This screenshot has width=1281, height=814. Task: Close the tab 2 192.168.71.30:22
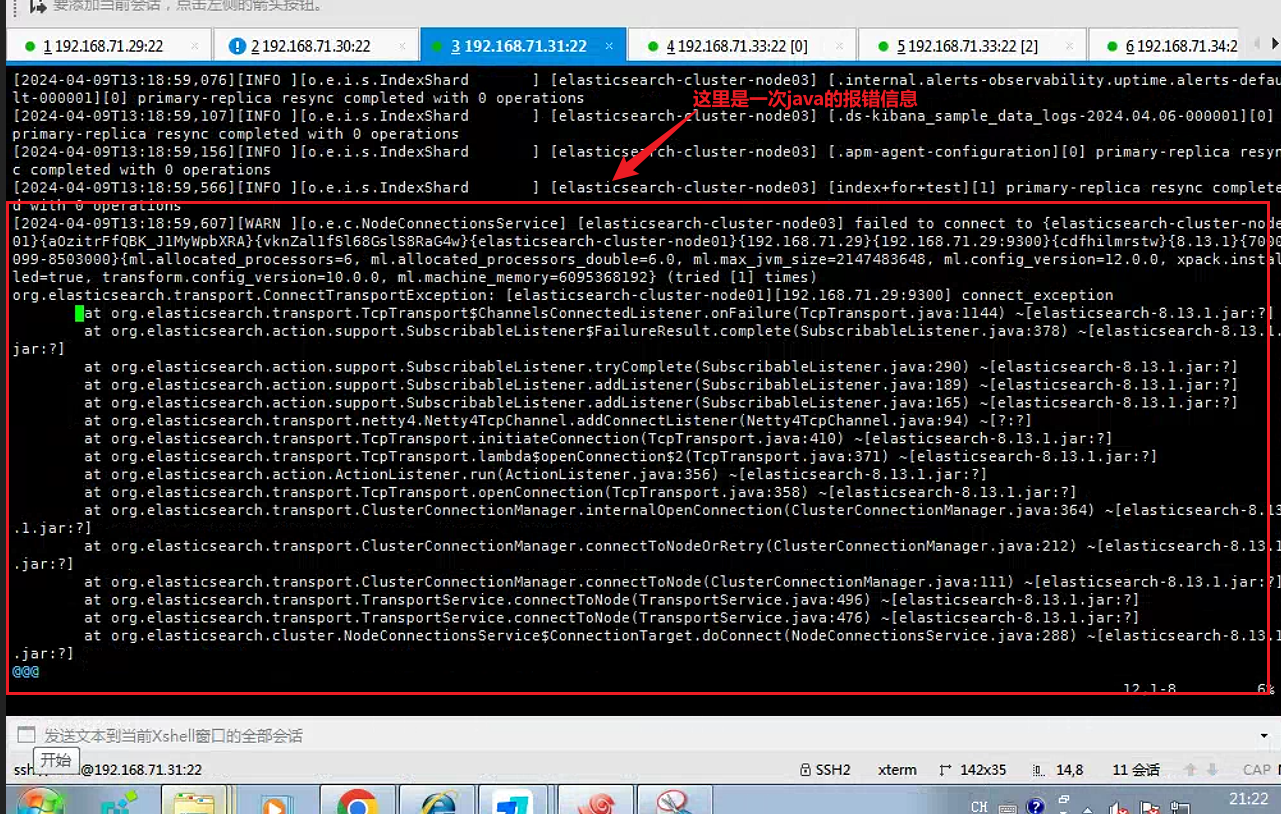[x=401, y=46]
